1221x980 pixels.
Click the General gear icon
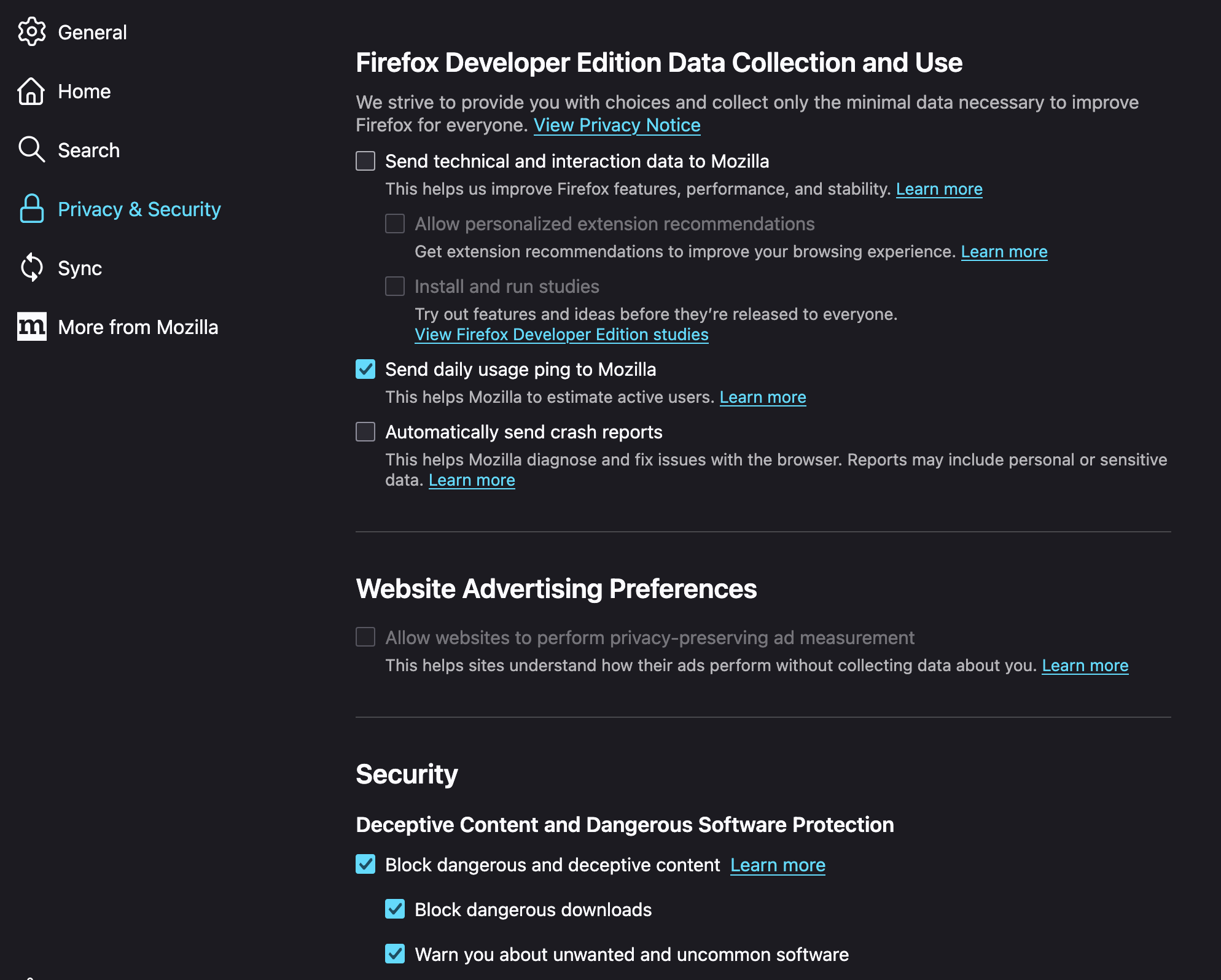(x=31, y=32)
